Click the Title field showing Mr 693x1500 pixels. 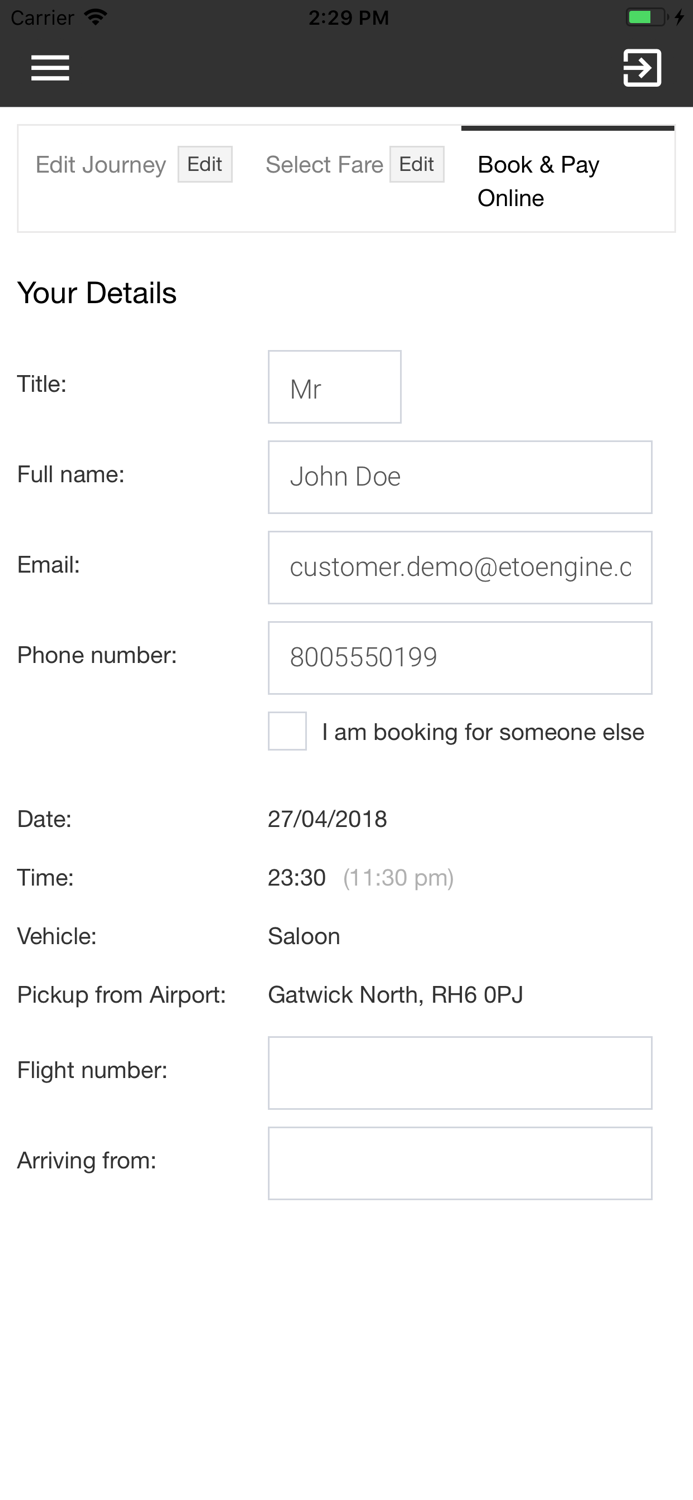click(x=335, y=387)
